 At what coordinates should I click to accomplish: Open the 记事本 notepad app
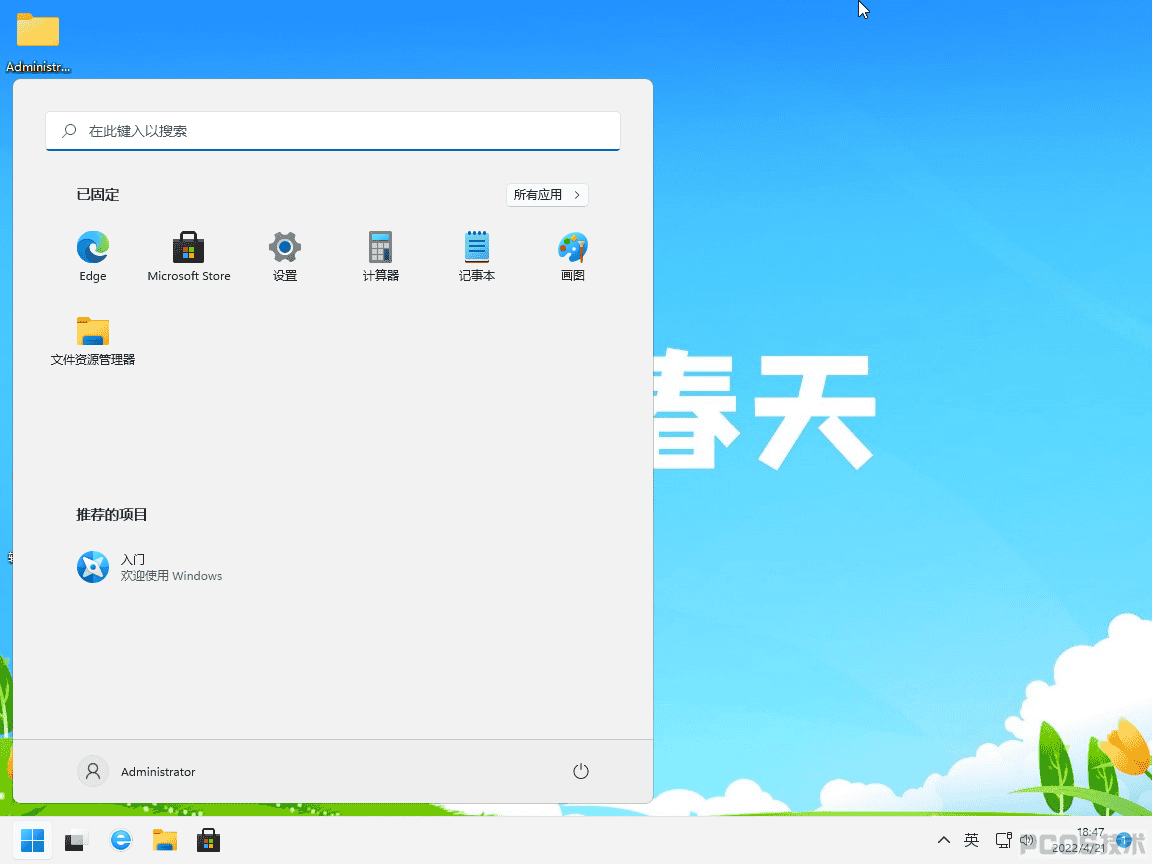pyautogui.click(x=477, y=255)
